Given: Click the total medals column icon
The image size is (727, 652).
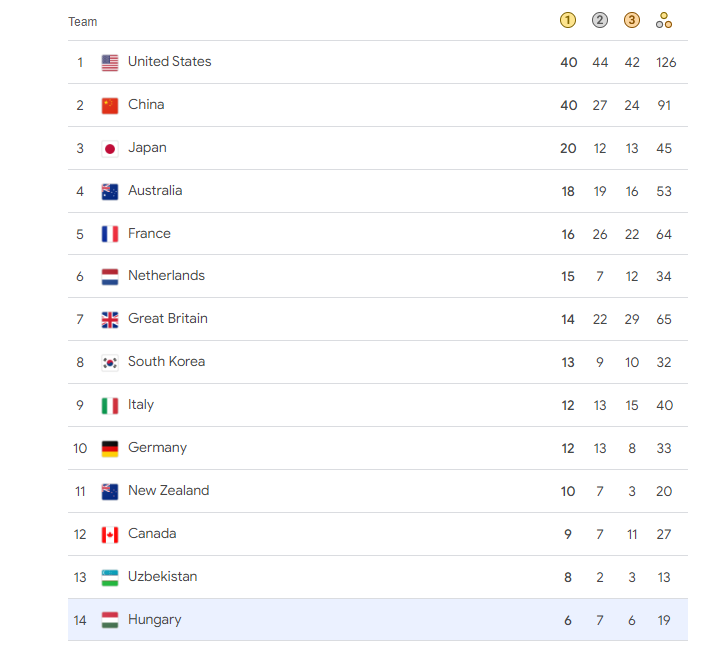Looking at the screenshot, I should pyautogui.click(x=663, y=20).
